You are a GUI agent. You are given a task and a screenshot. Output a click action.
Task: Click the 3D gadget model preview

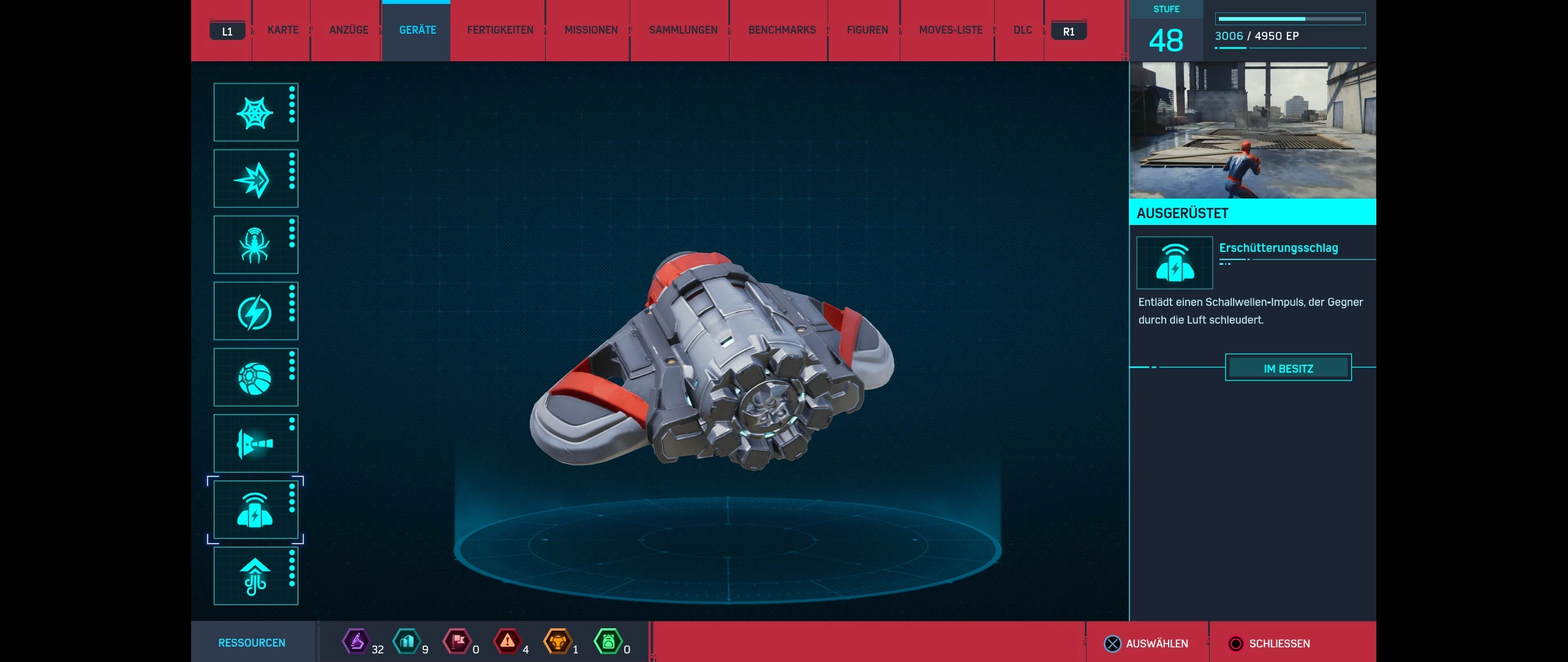[x=712, y=360]
